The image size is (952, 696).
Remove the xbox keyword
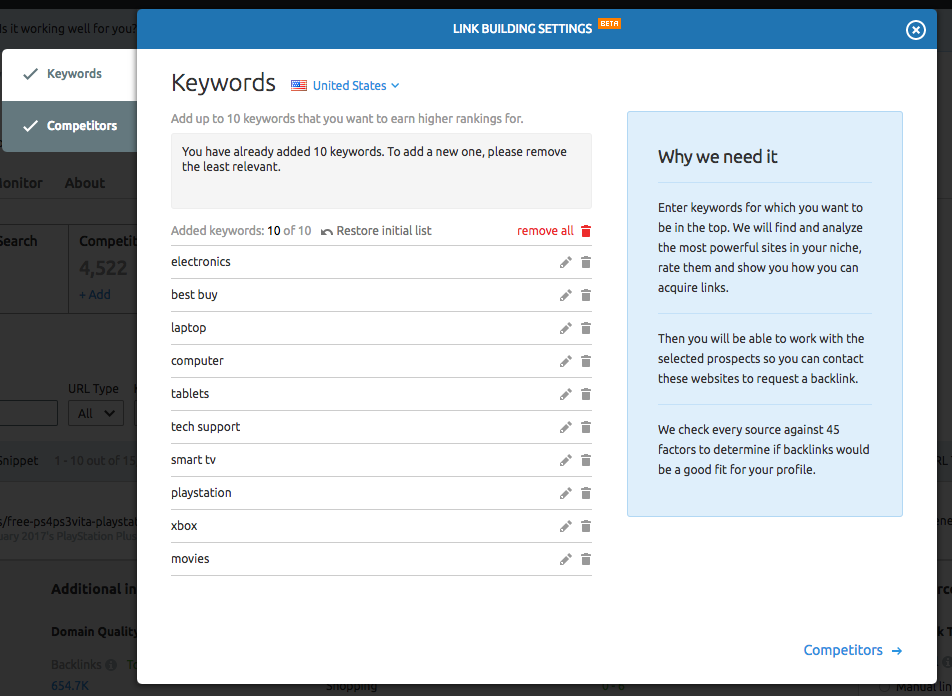586,527
